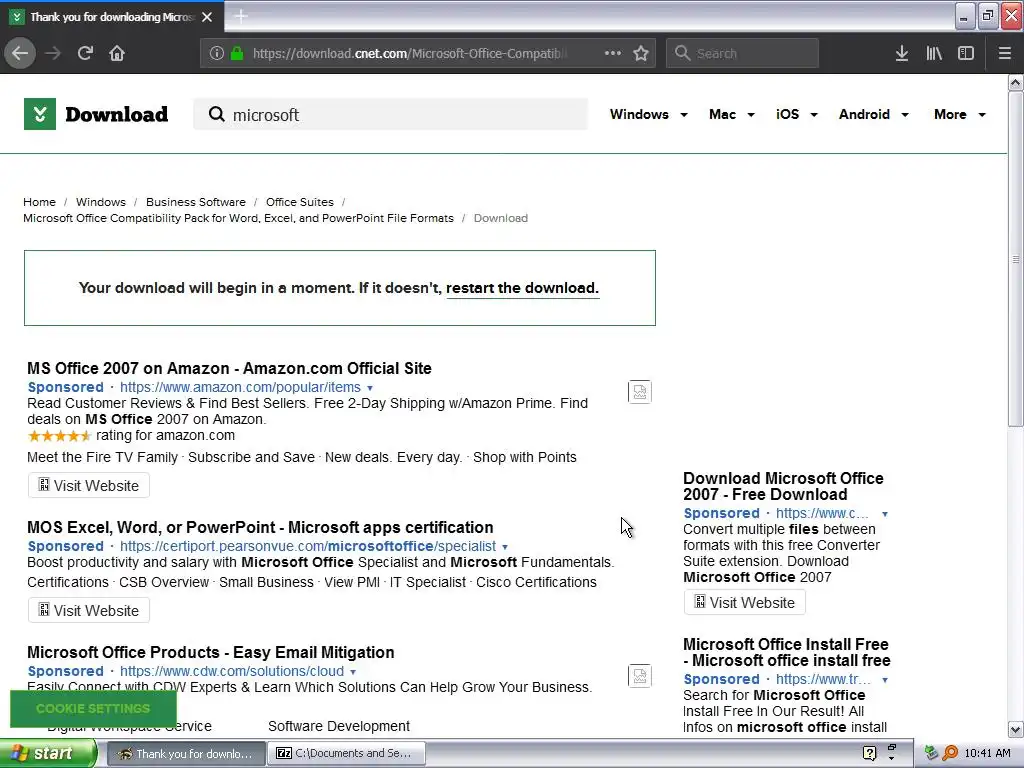Viewport: 1024px width, 768px height.
Task: Click 'Software Development' ad sublink
Action: coord(338,726)
